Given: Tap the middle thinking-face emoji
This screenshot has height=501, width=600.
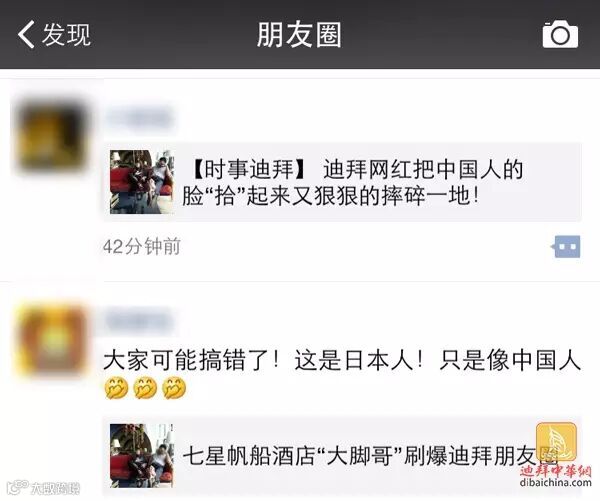Looking at the screenshot, I should coord(145,388).
